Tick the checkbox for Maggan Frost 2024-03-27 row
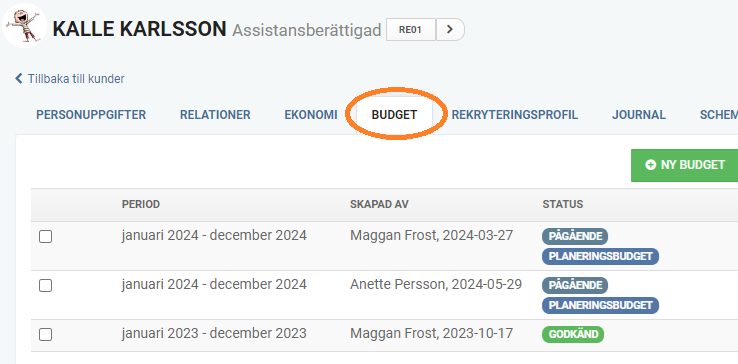This screenshot has width=738, height=364. [46, 236]
